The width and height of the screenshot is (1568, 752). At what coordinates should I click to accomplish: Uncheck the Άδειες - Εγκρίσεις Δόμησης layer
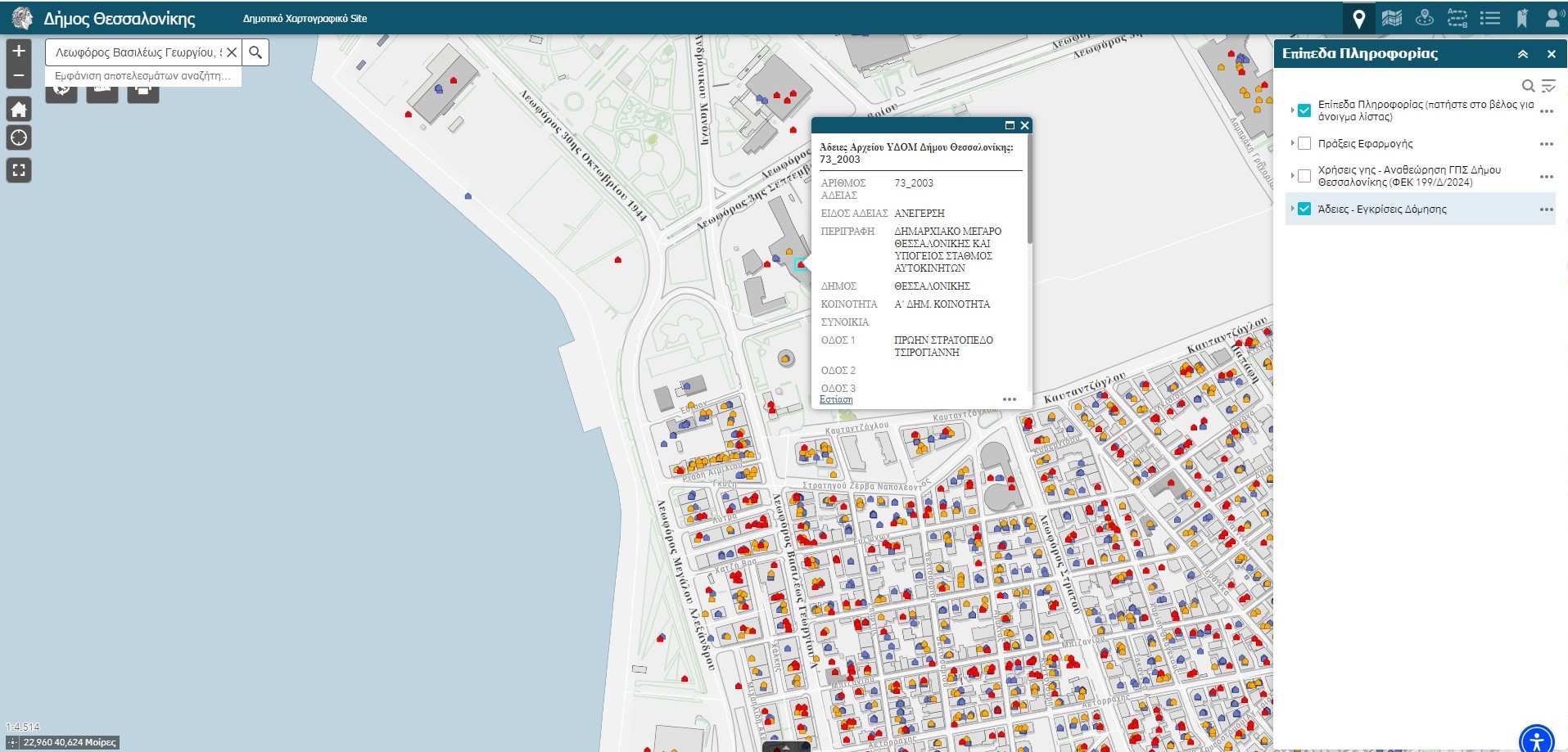click(x=1304, y=209)
